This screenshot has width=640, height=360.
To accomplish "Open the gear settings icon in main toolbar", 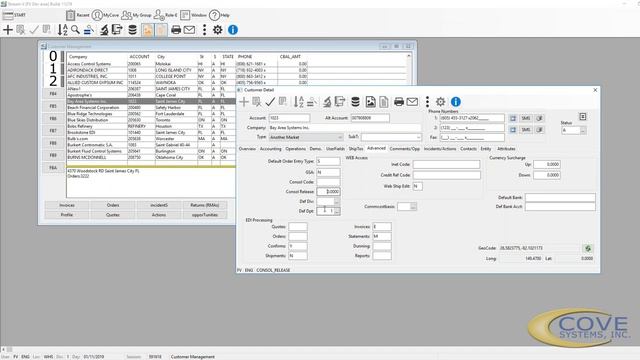I will (218, 30).
